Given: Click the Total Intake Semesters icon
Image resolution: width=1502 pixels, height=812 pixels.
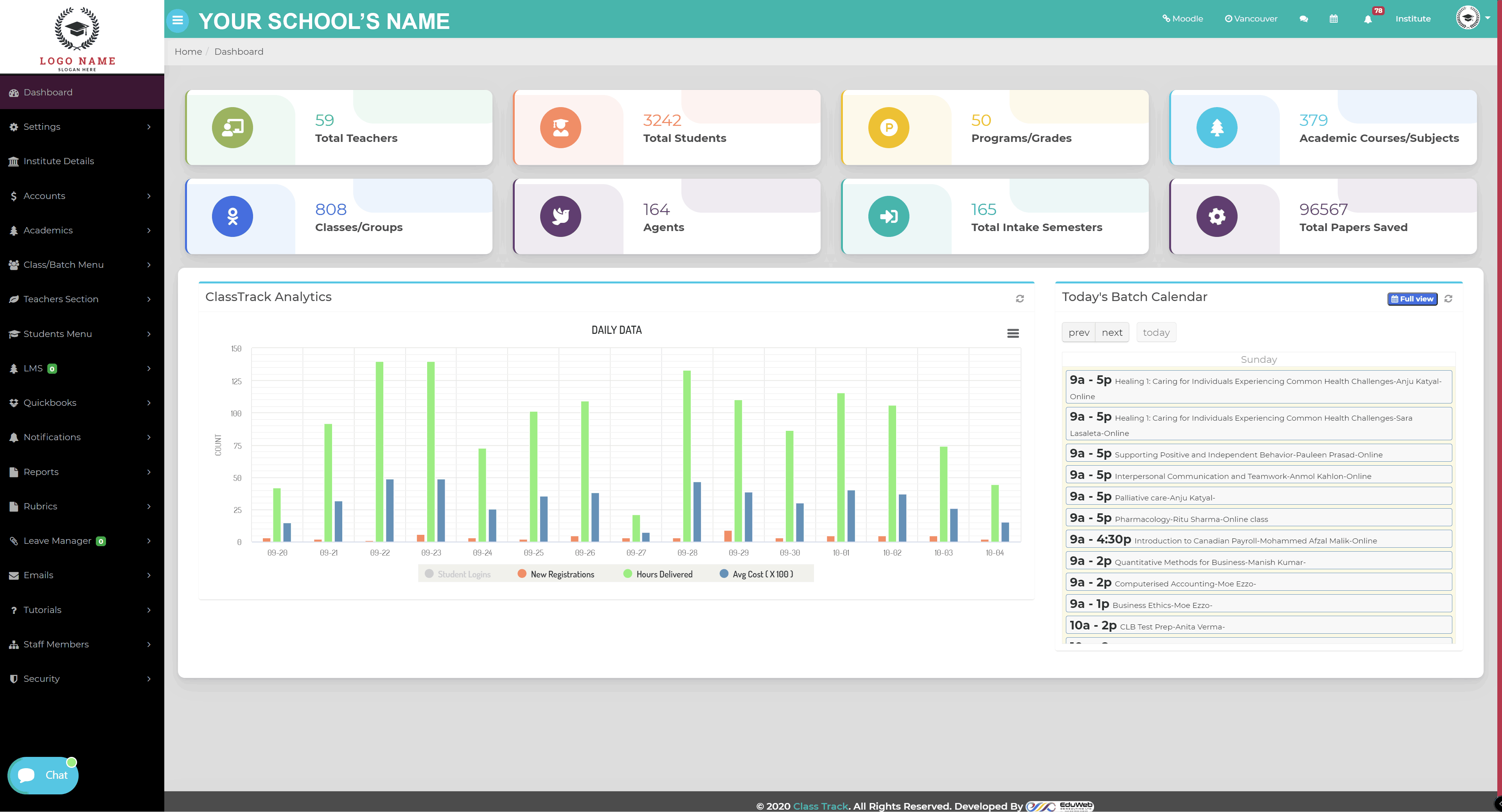Looking at the screenshot, I should tap(889, 216).
